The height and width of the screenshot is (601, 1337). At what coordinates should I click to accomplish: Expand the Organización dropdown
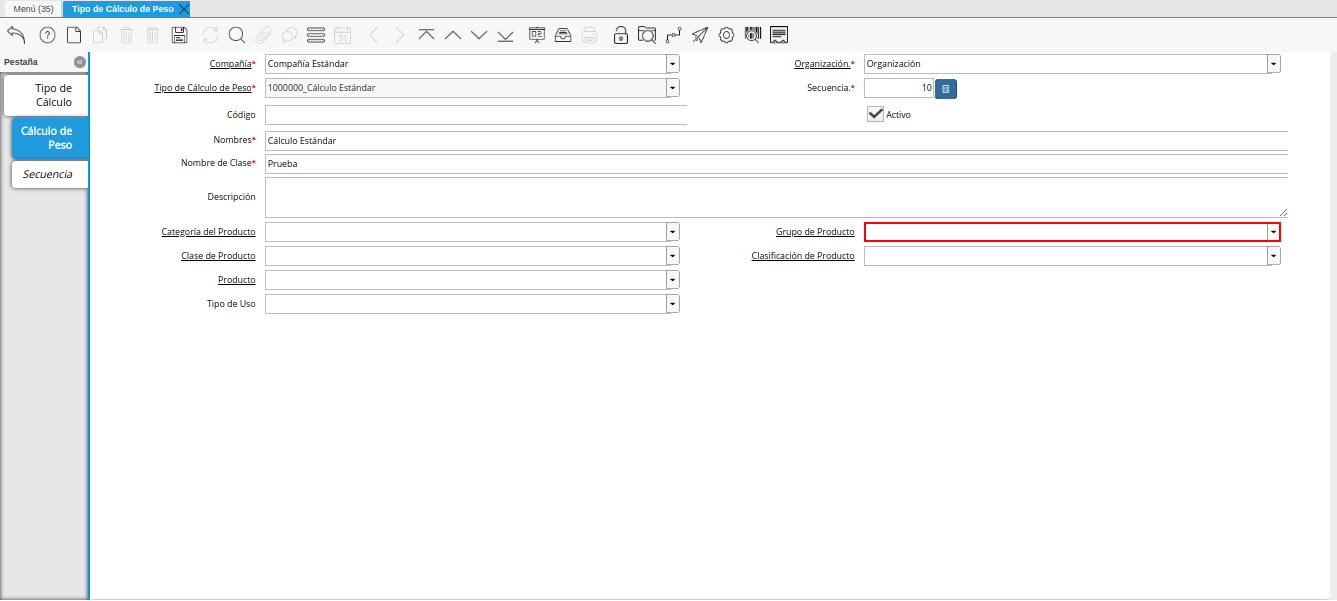pyautogui.click(x=1274, y=64)
